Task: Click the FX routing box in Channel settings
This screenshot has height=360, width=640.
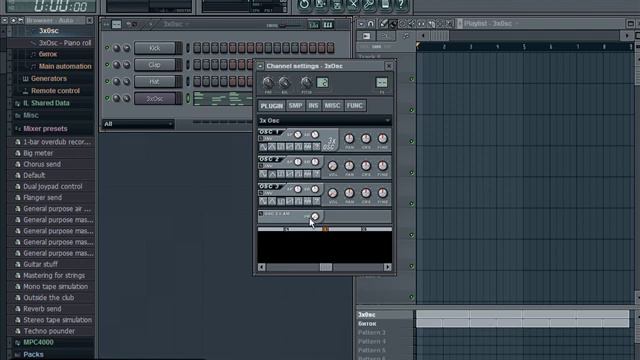Action: coord(382,83)
